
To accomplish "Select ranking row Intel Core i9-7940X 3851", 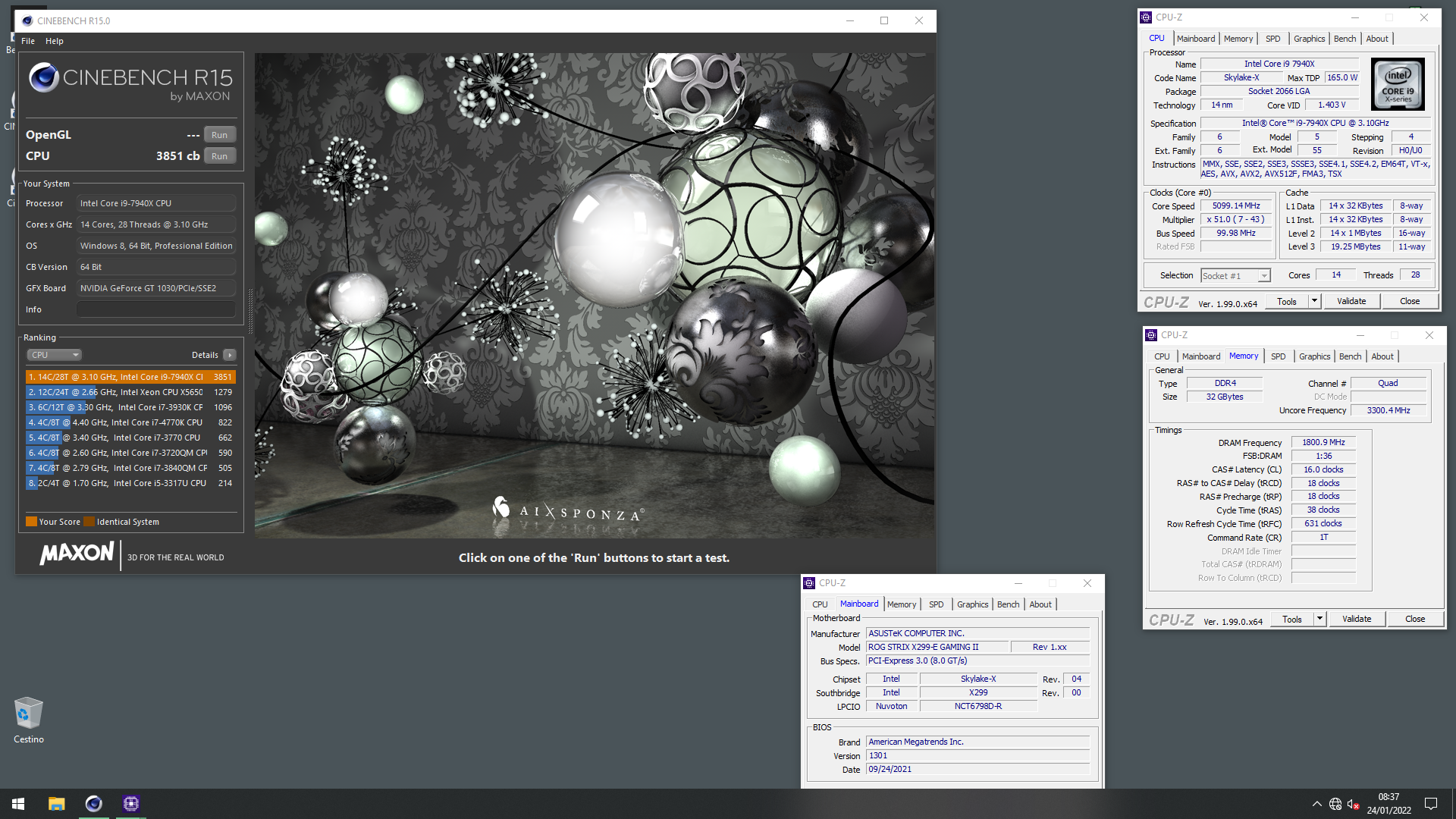I will 130,377.
